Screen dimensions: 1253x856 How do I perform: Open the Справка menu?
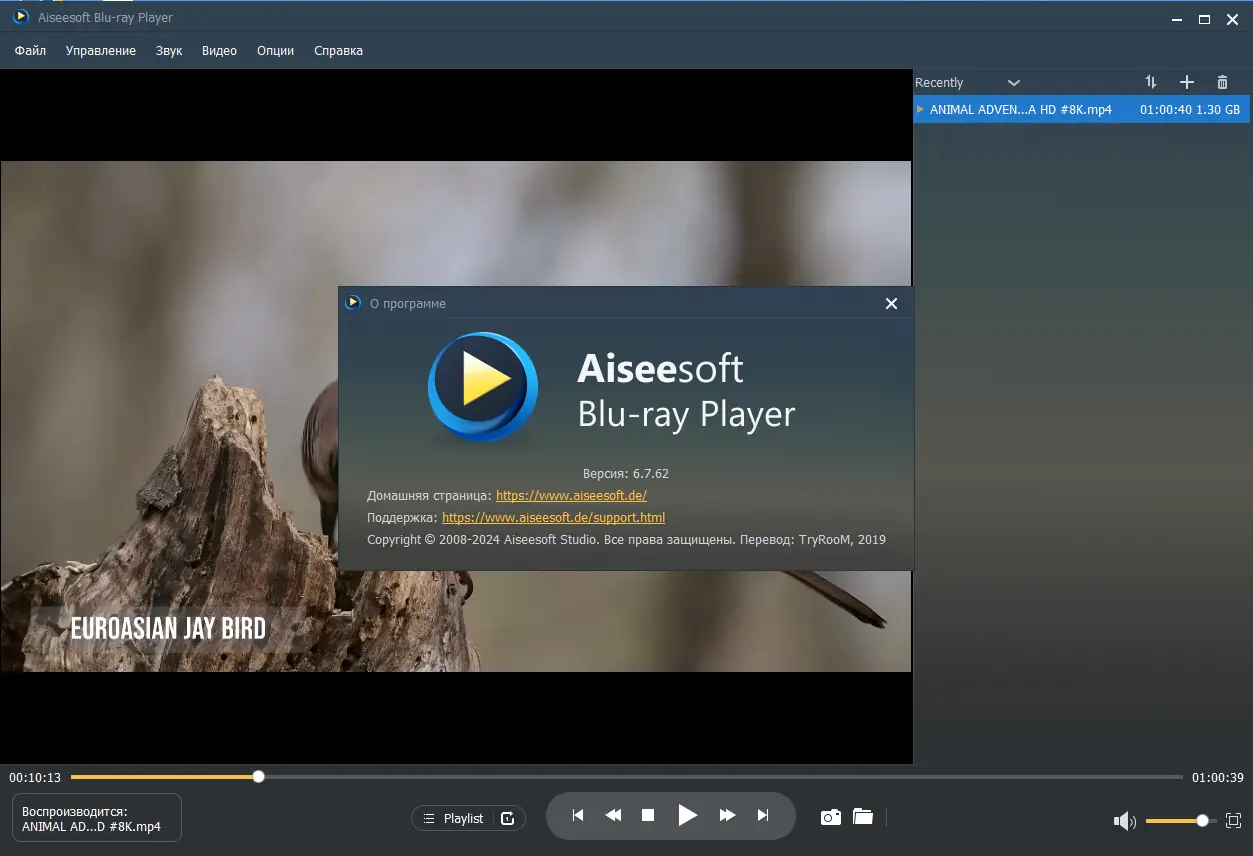pos(338,51)
